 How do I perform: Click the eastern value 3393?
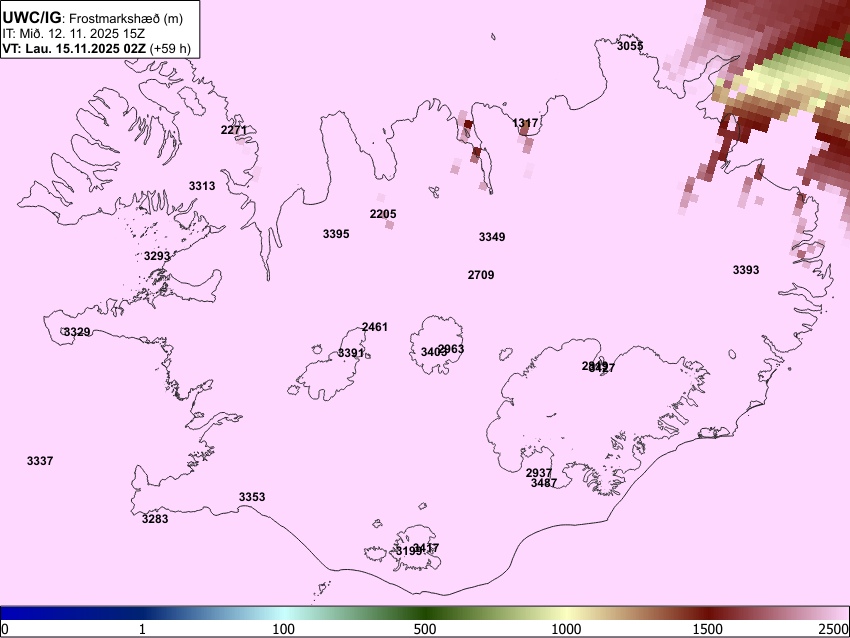tap(746, 270)
